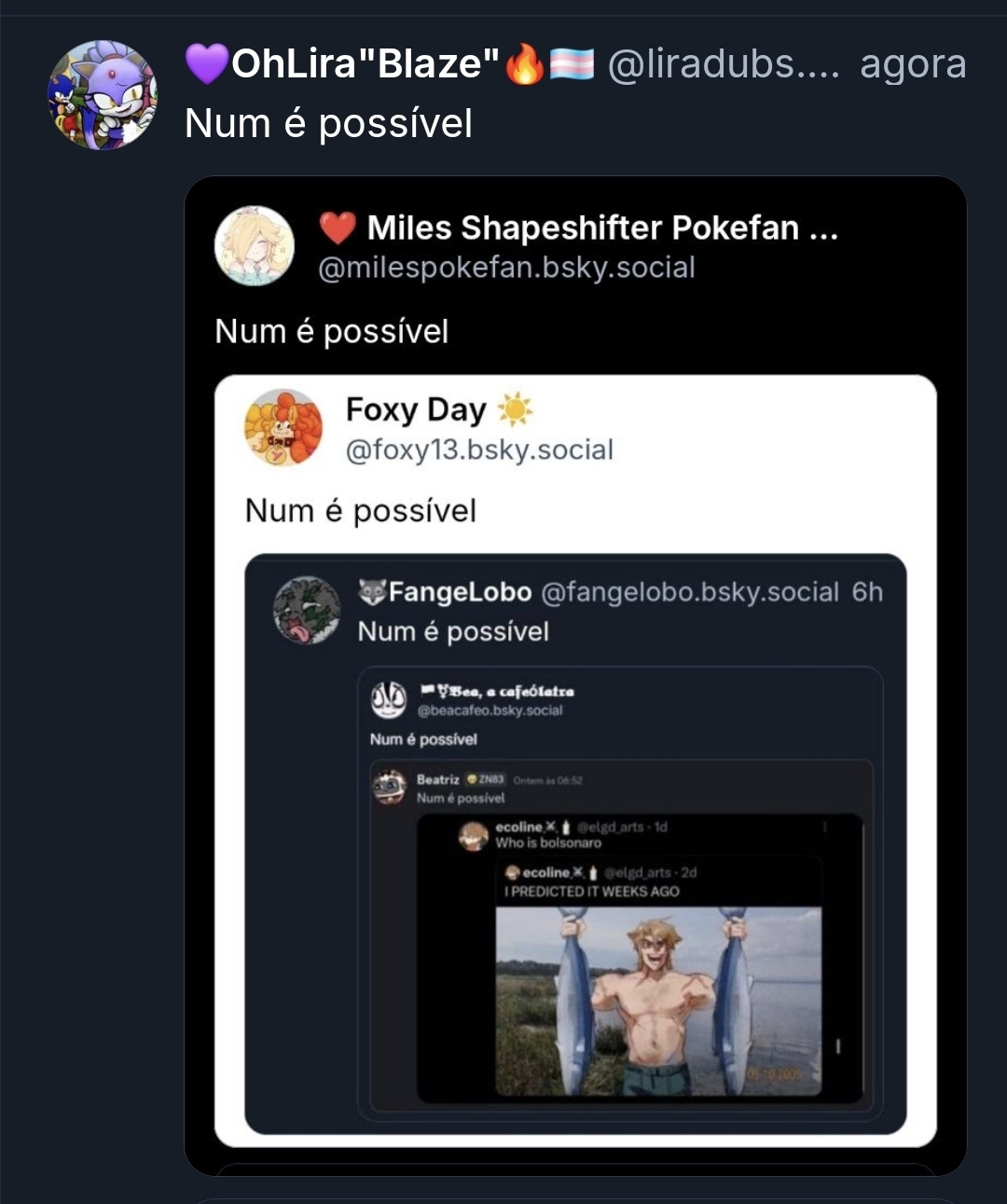This screenshot has height=1204, width=1007.
Task: Open the @beacafeo.bsky.social handle
Action: (490, 711)
